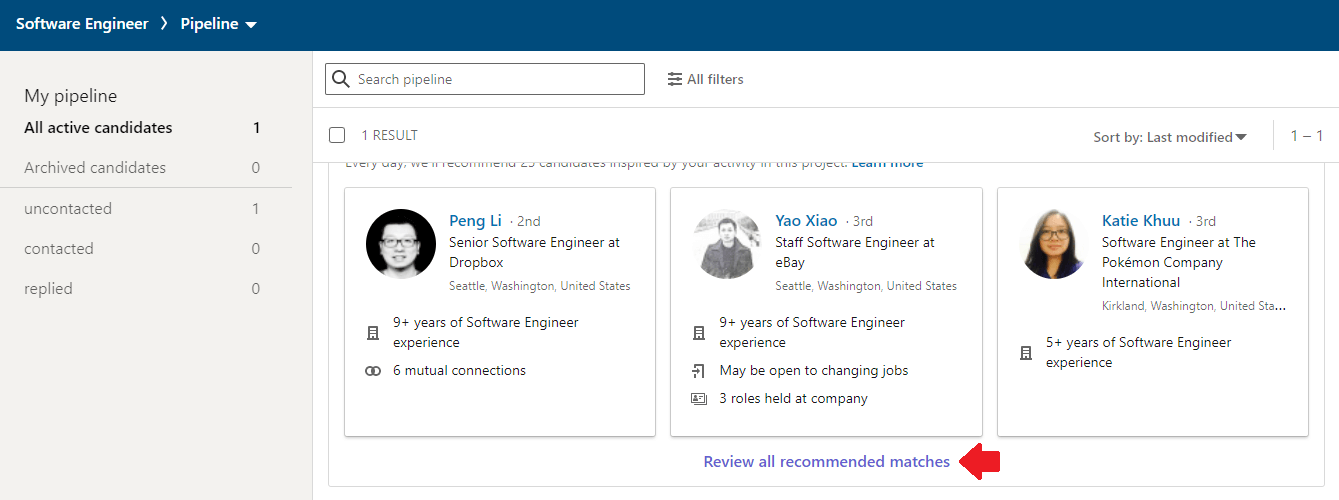Click the mutual connections icon on Peng Li's card
The height and width of the screenshot is (500, 1339).
(373, 371)
